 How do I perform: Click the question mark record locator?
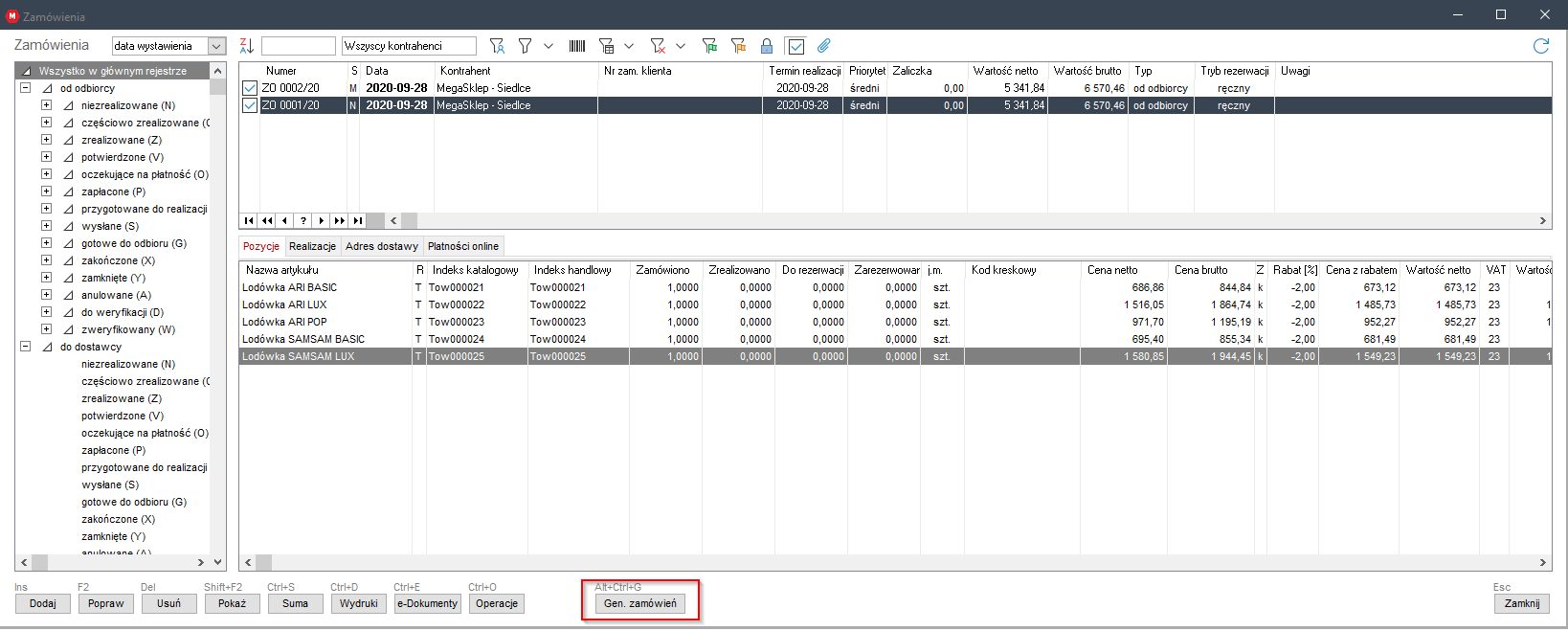pos(302,220)
